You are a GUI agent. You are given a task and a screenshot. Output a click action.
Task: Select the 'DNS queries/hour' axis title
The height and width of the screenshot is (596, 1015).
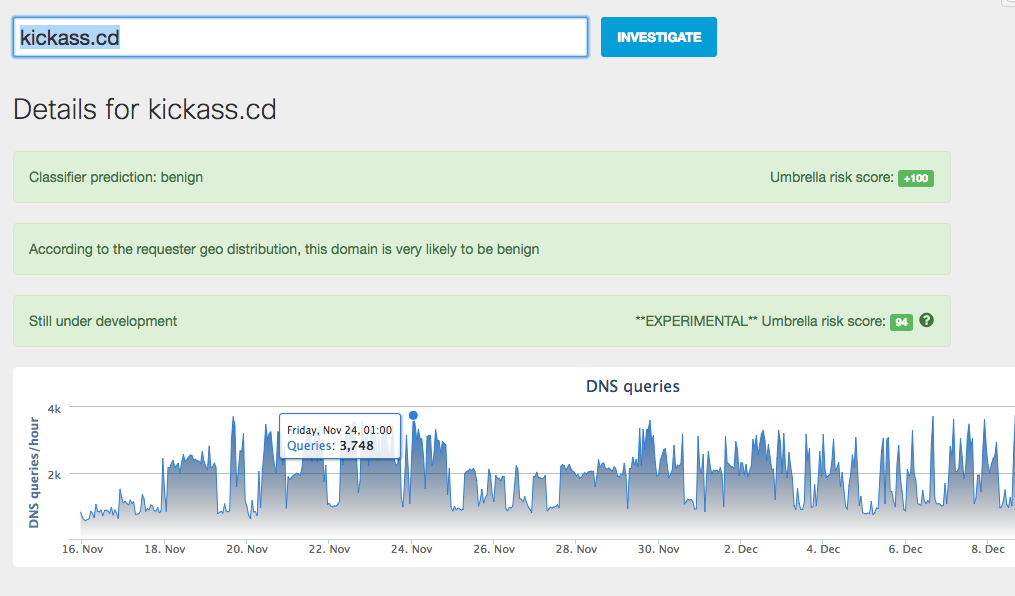pyautogui.click(x=34, y=472)
